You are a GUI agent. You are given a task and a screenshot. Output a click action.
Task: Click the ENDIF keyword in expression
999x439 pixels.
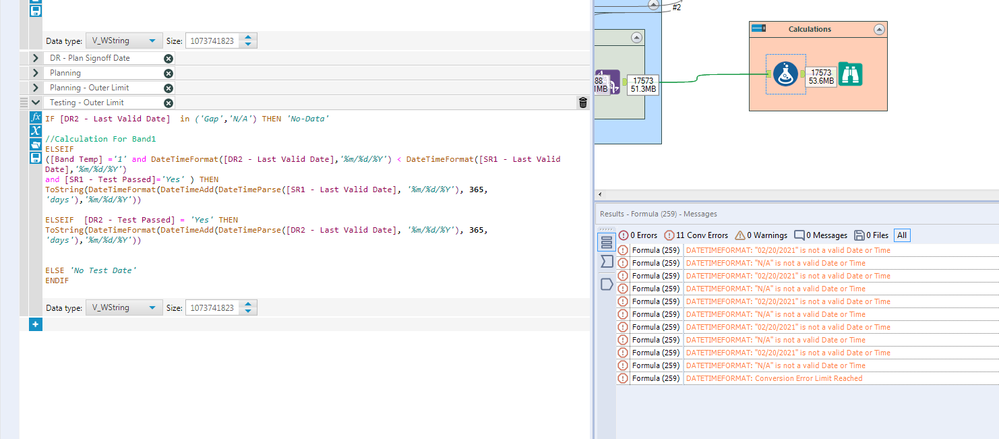(x=57, y=280)
